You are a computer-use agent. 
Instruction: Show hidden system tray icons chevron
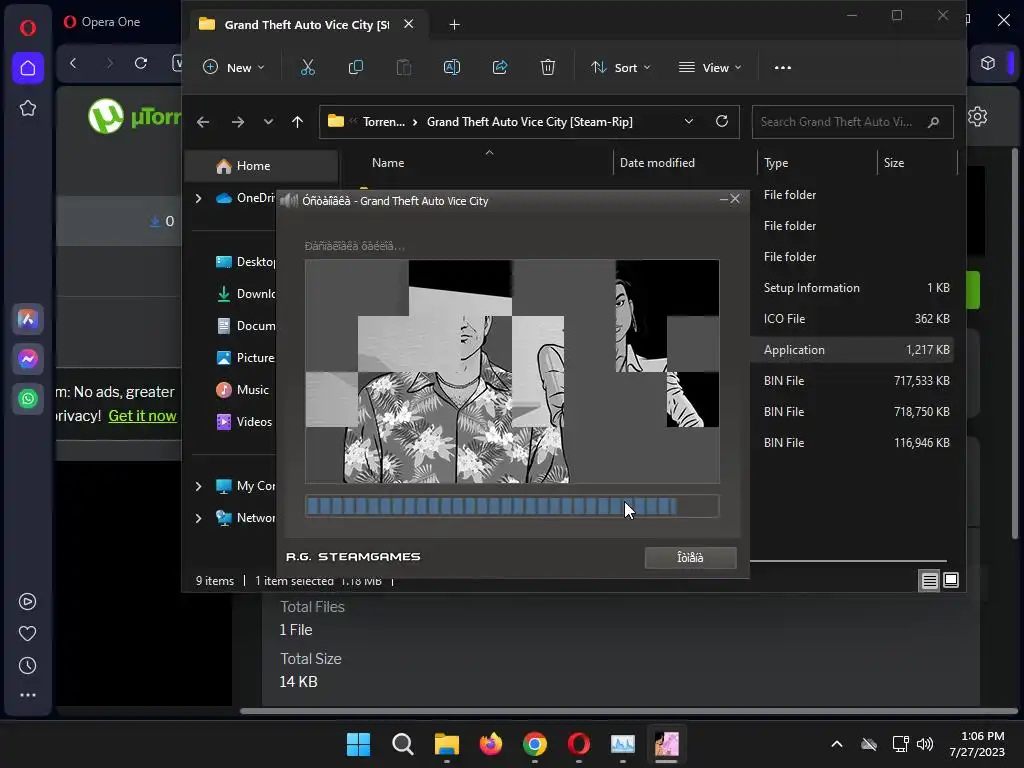tap(837, 744)
